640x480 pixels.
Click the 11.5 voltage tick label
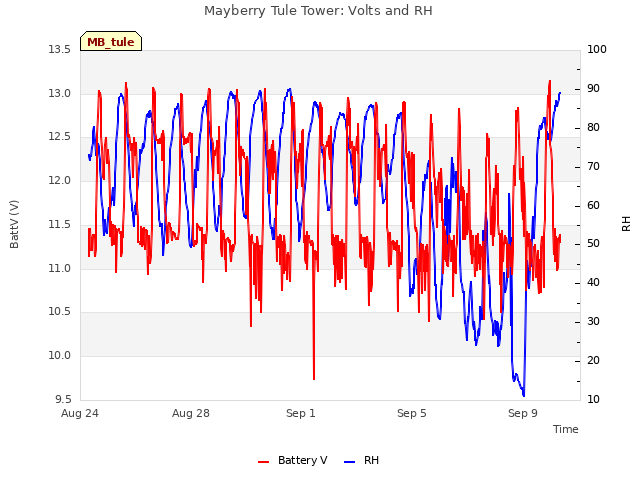[x=60, y=224]
